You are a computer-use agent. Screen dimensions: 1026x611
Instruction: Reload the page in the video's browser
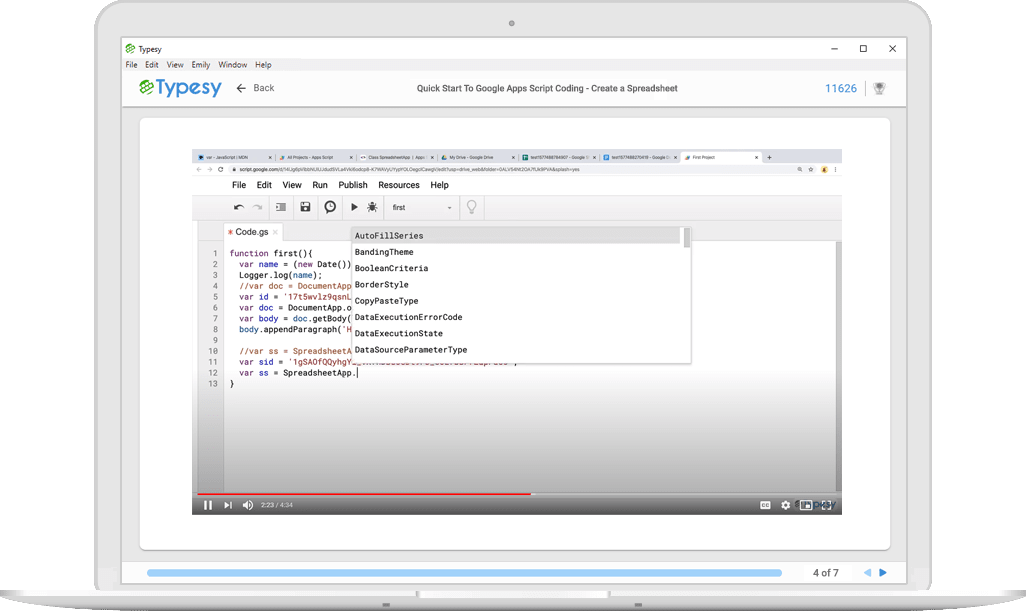click(x=221, y=169)
